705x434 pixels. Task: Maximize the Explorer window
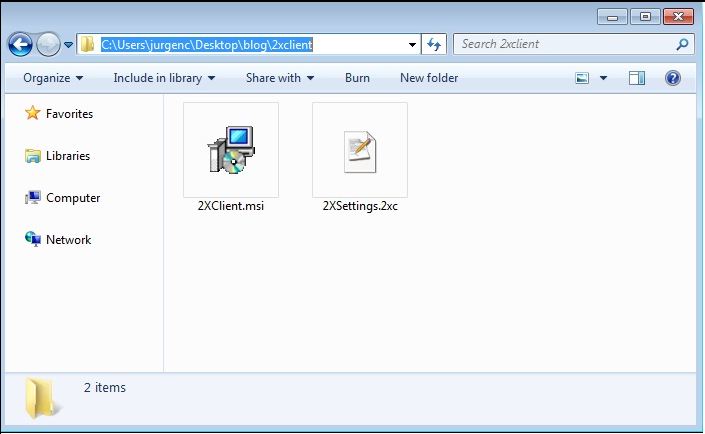645,17
